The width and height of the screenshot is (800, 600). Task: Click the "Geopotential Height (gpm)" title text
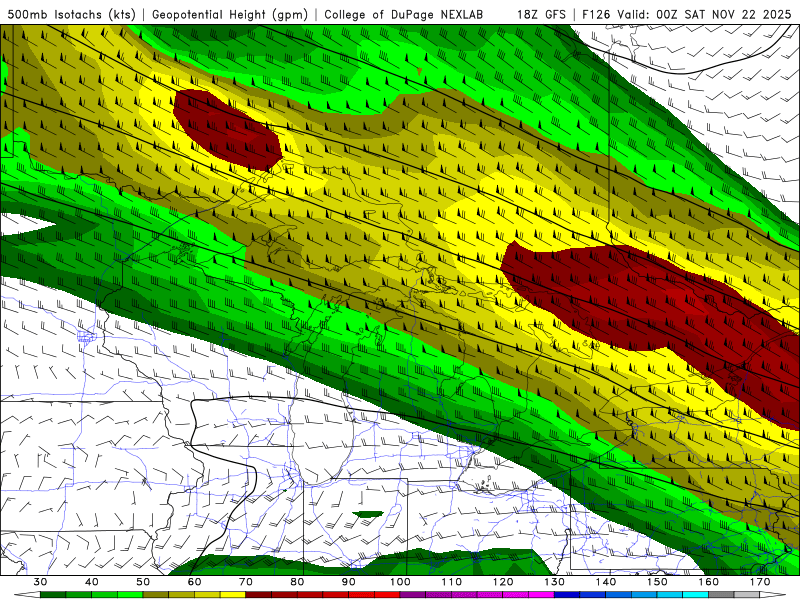tap(230, 14)
